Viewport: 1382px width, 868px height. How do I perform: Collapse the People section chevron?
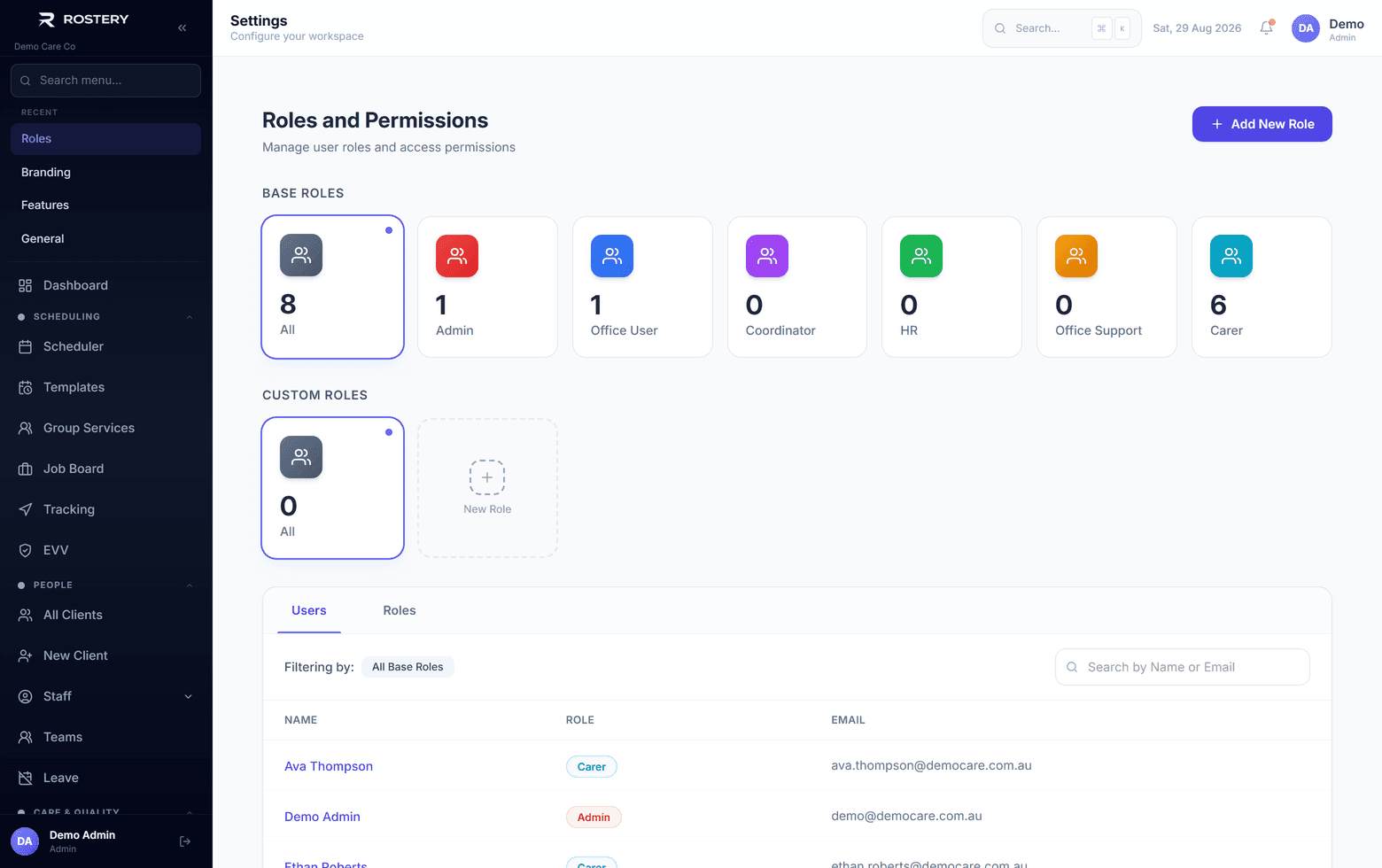point(189,585)
